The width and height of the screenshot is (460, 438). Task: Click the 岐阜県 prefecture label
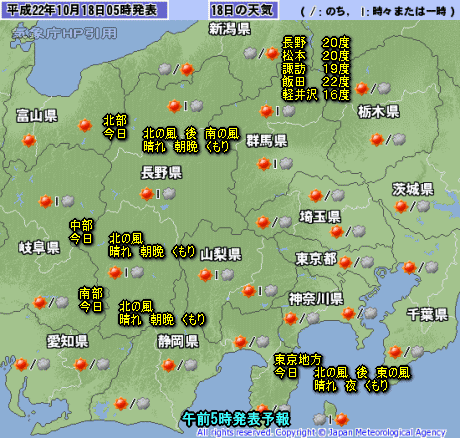(39, 248)
